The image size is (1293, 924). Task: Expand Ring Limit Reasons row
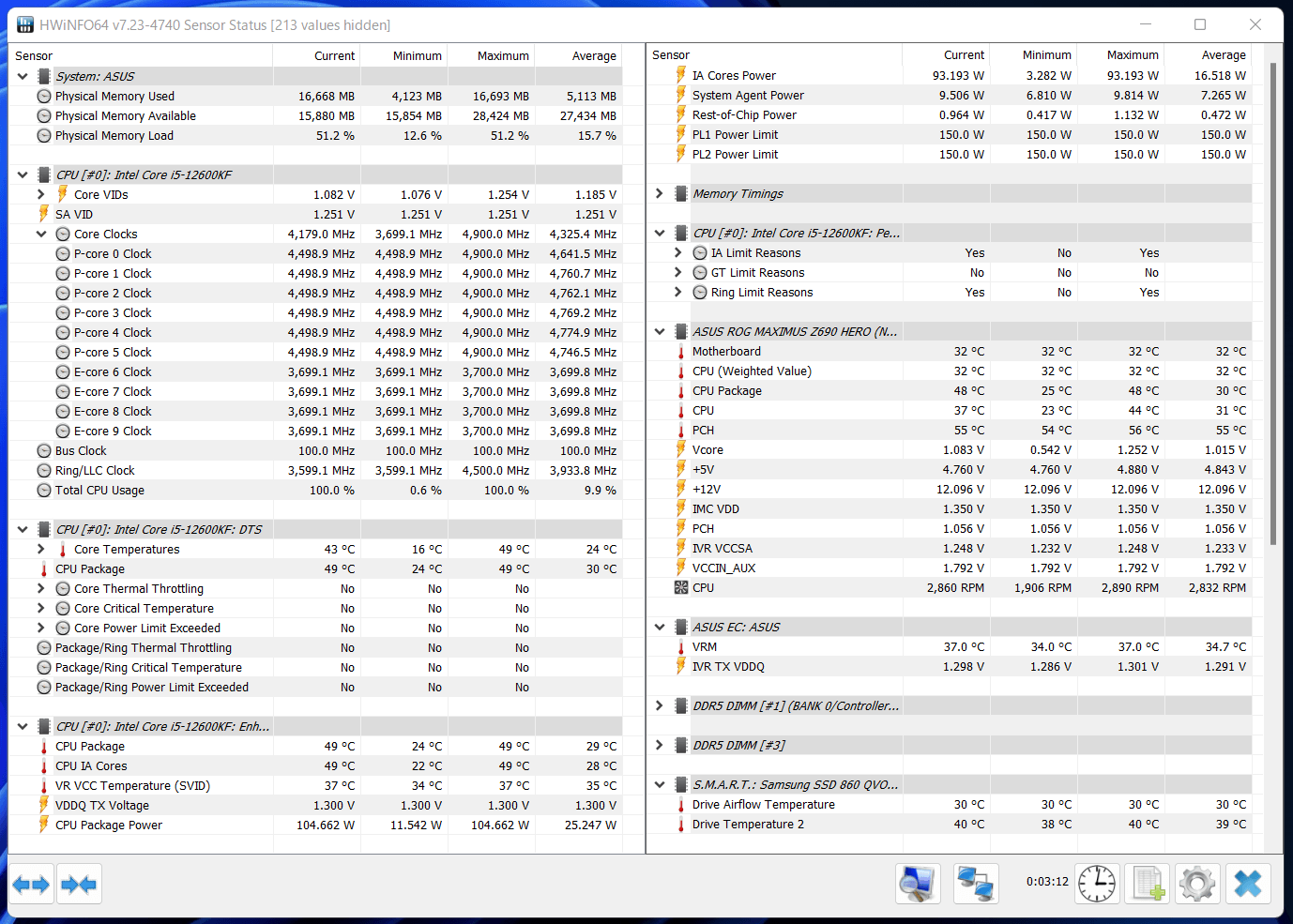click(678, 292)
